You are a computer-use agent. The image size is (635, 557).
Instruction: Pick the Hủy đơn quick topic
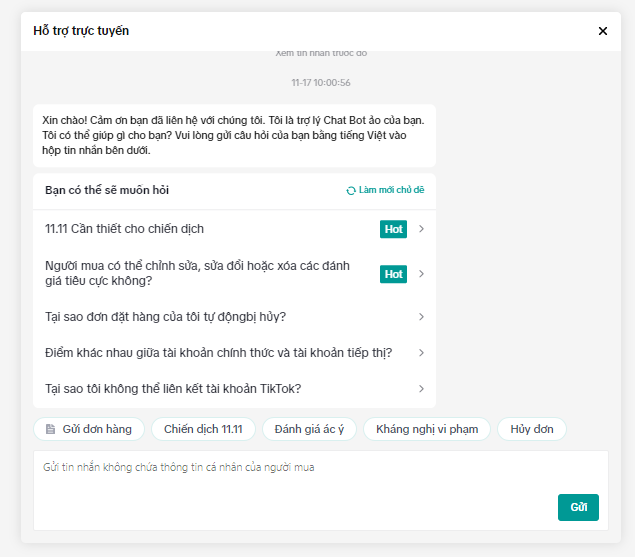tap(532, 429)
